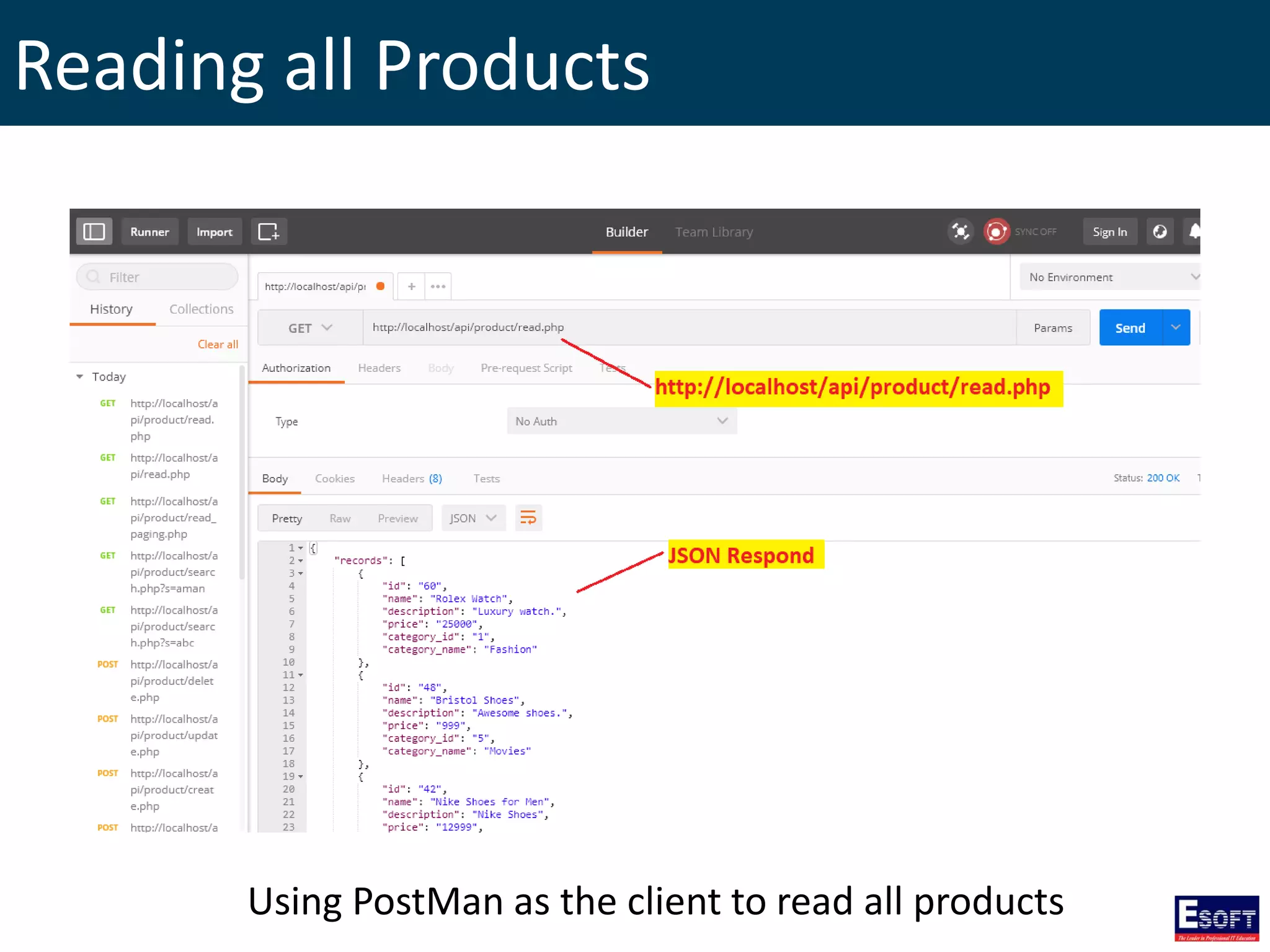Select the Preview view mode
Viewport: 1270px width, 952px height.
coord(397,518)
